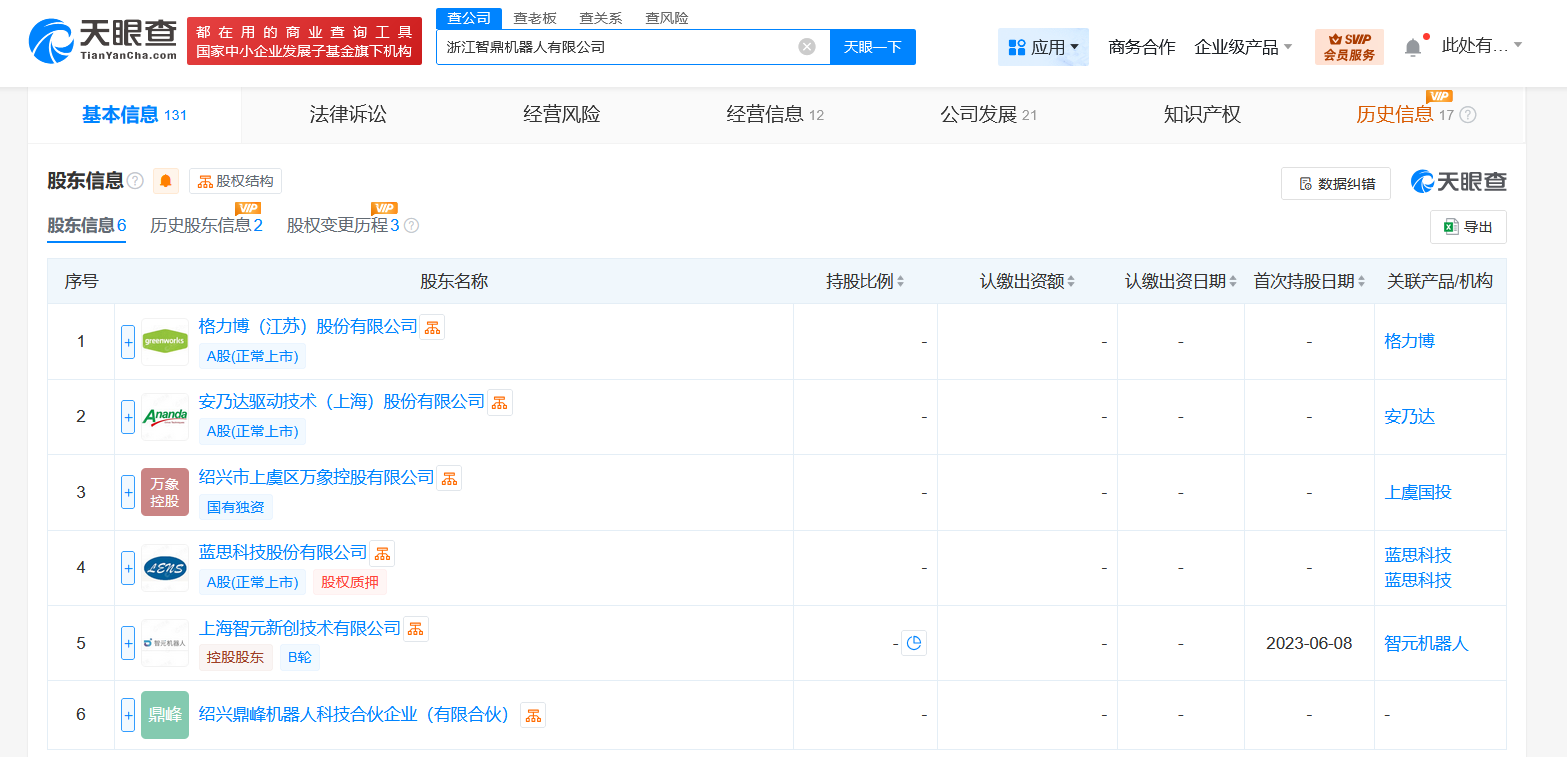Open the 商务合作 link
1567x757 pixels.
[1142, 47]
